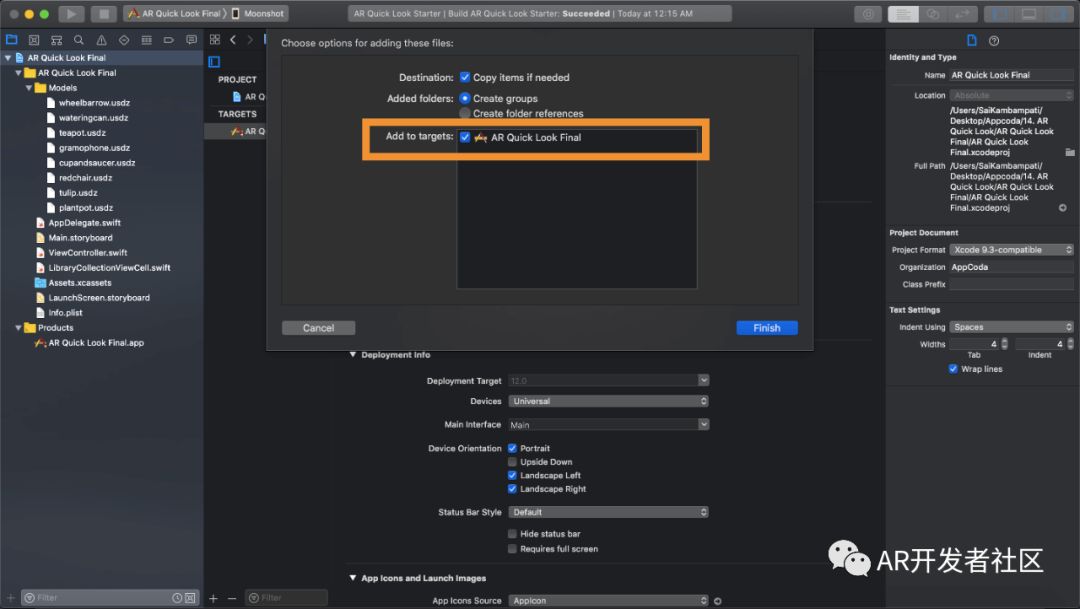
Task: Collapse the Deployment Info section
Action: 353,355
